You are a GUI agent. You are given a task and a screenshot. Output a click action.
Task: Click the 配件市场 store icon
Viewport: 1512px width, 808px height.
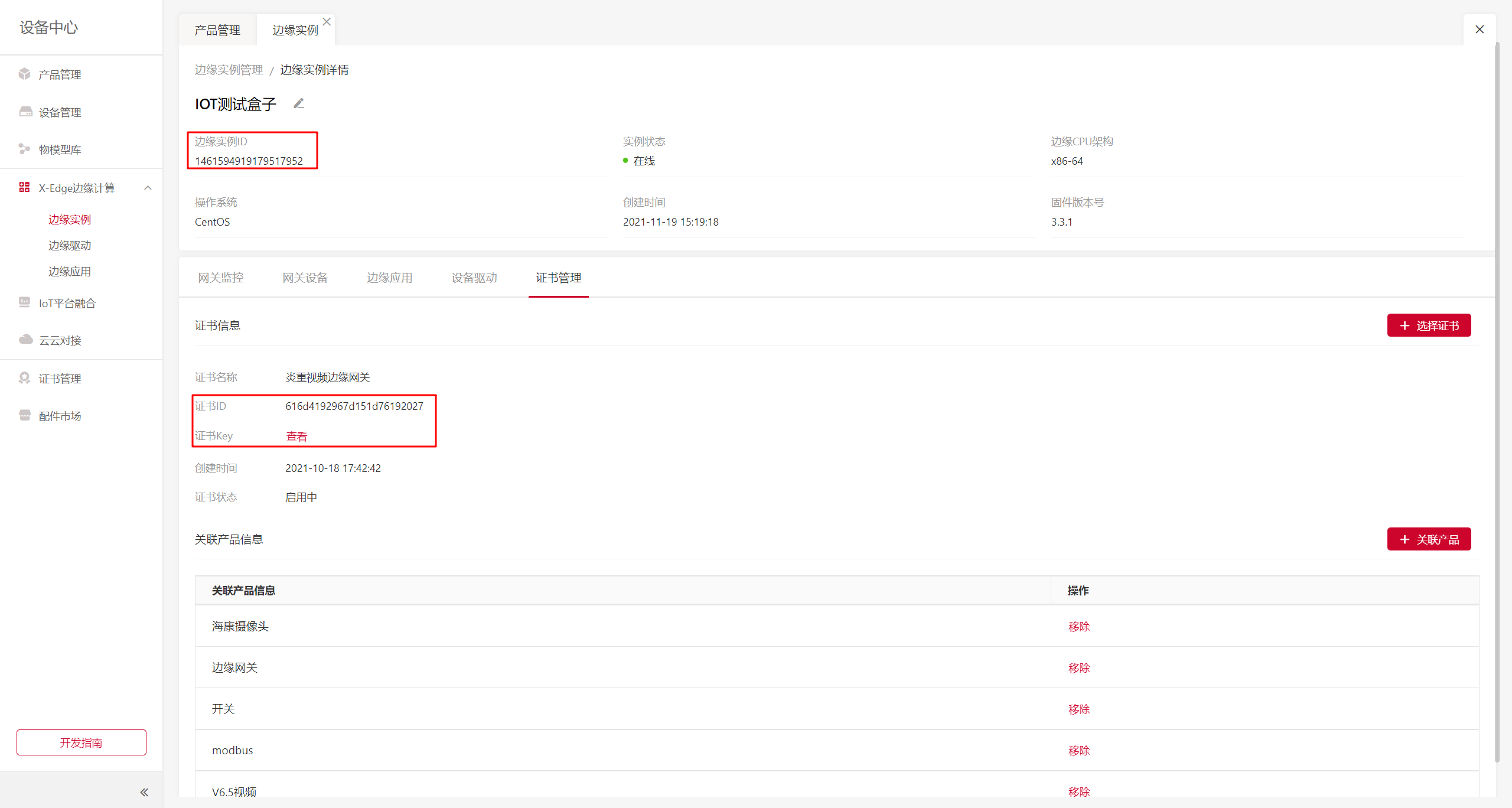point(25,415)
